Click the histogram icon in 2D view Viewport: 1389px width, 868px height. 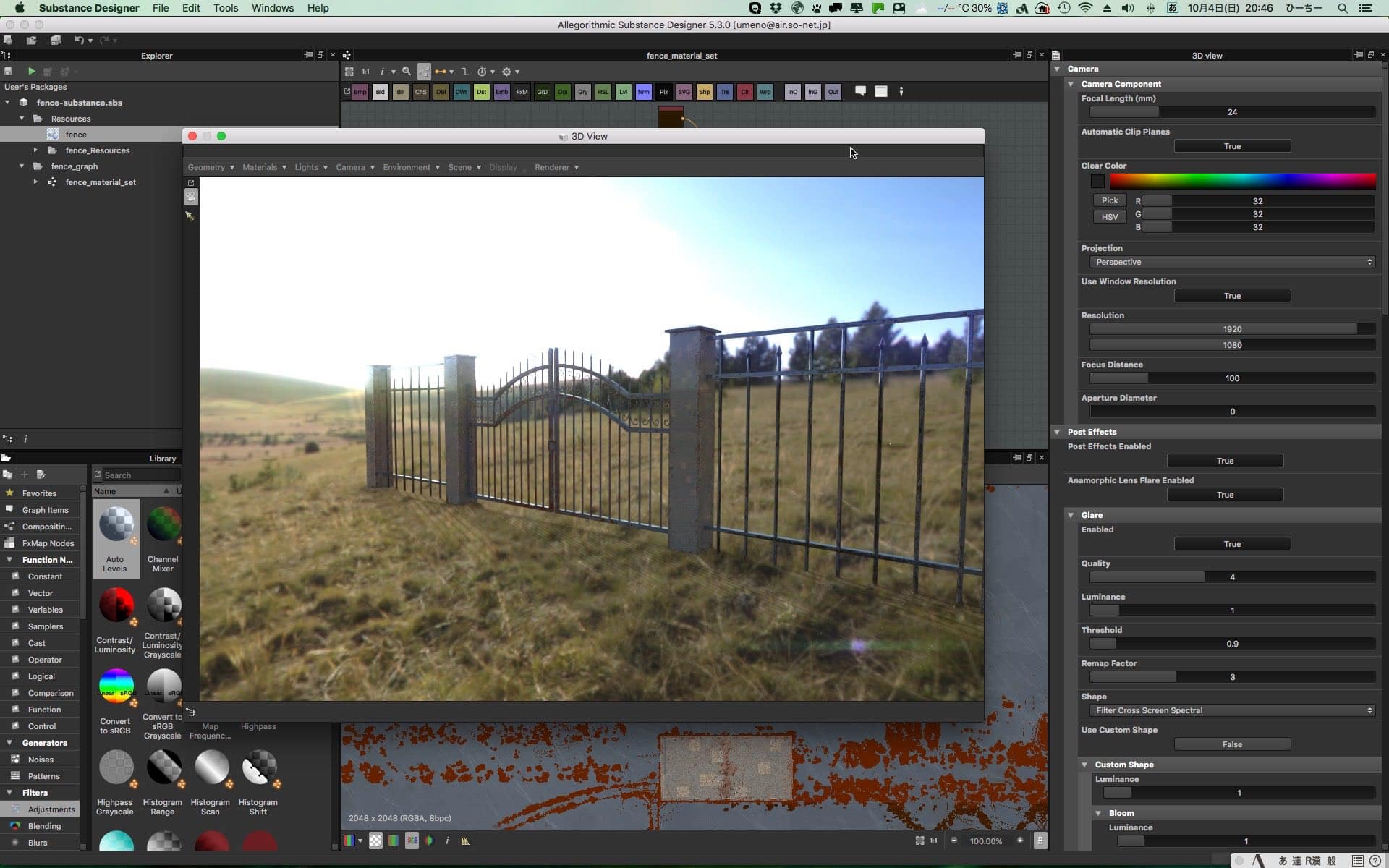pos(465,841)
